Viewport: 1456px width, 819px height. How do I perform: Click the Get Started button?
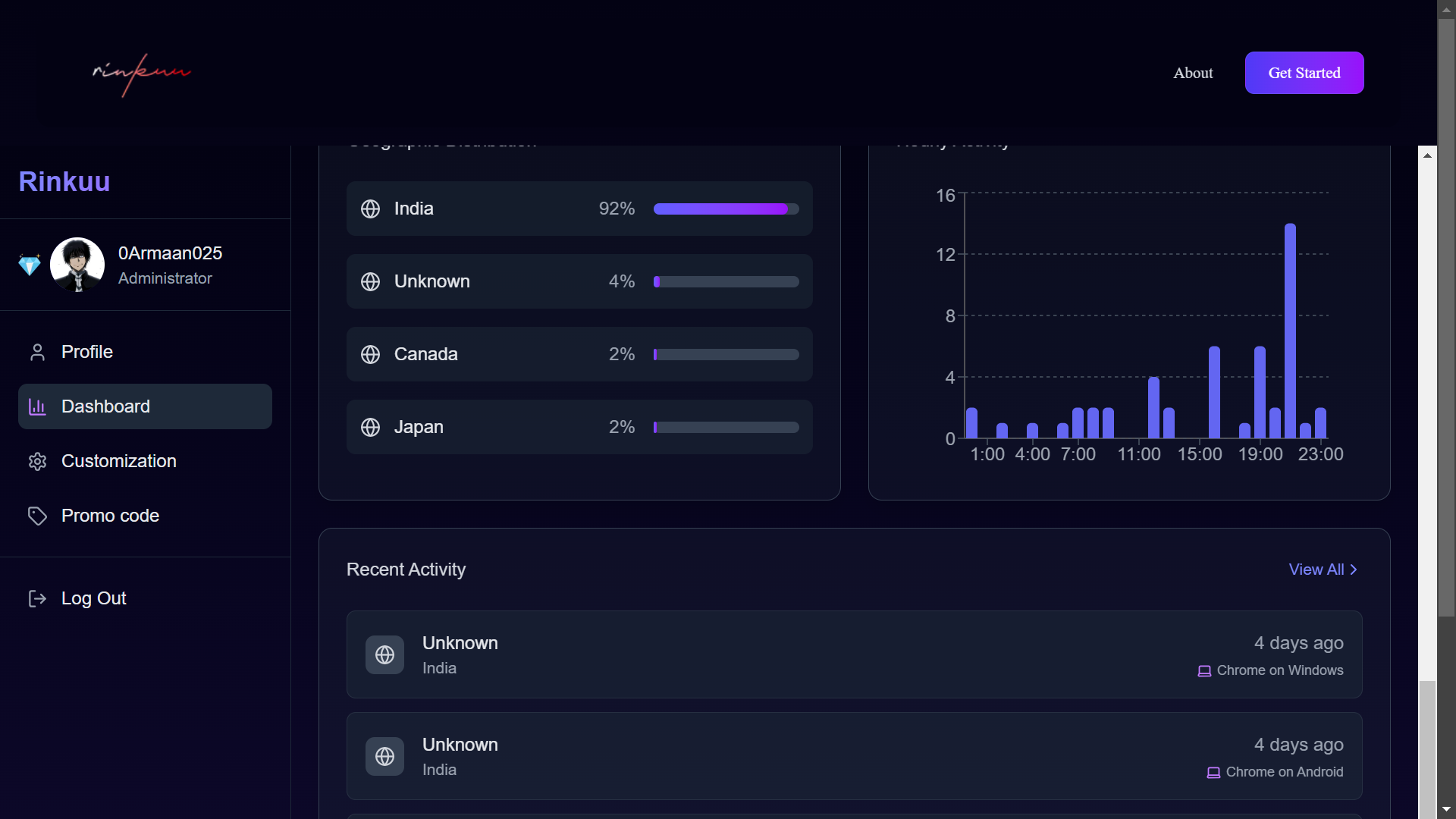pyautogui.click(x=1304, y=73)
